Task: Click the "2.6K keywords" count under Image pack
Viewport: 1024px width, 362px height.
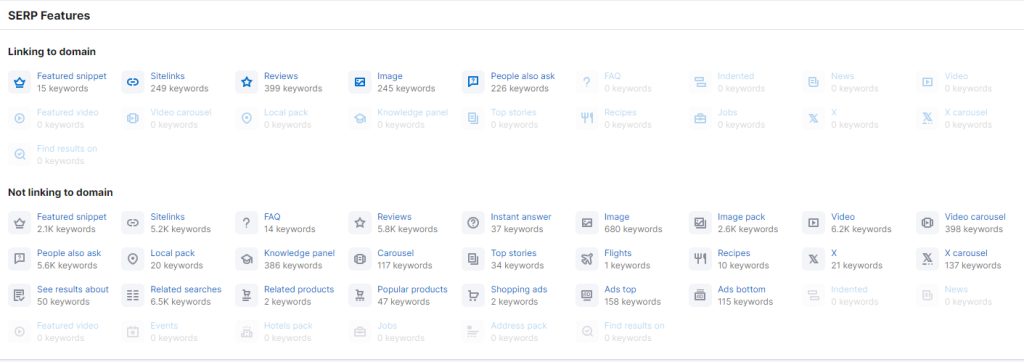Action: [747, 229]
